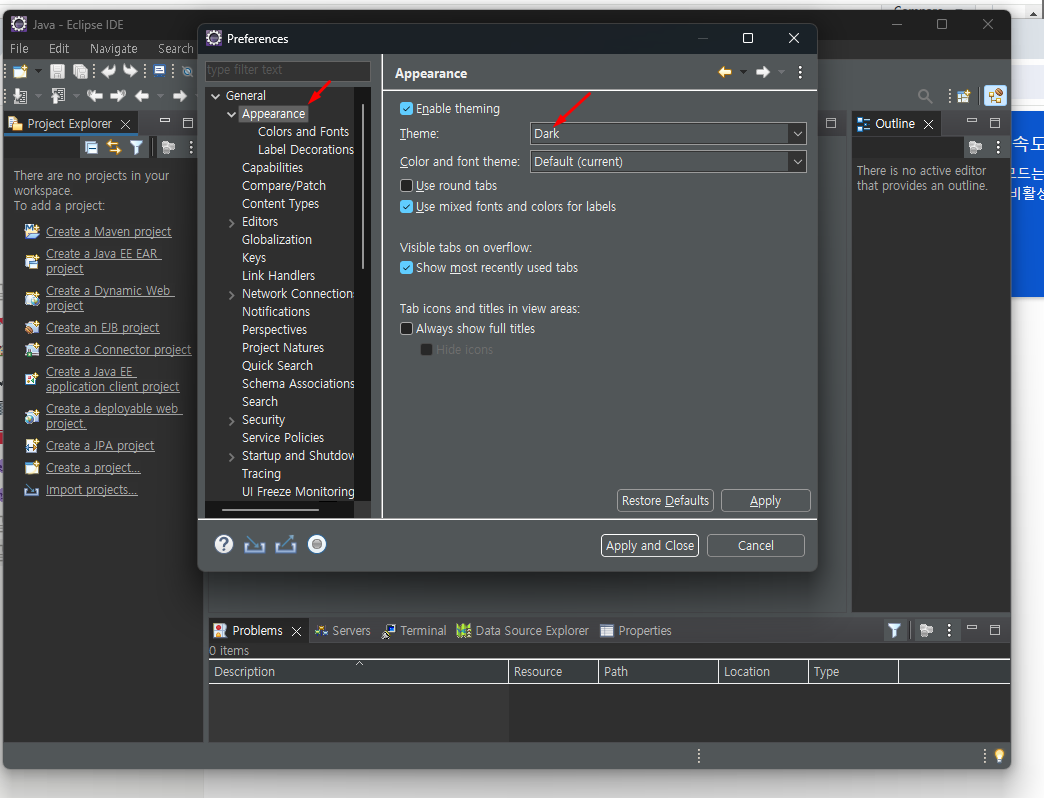The image size is (1044, 798).
Task: Click the Problems view filter icon
Action: (894, 630)
